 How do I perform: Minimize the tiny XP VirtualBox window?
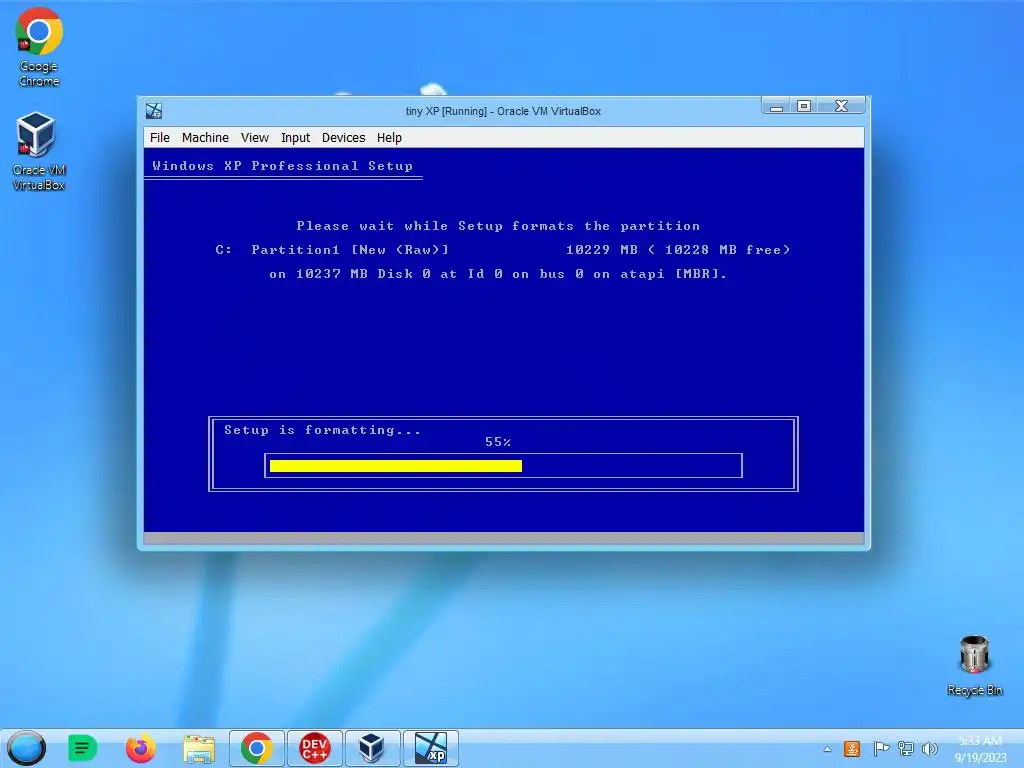click(x=776, y=106)
